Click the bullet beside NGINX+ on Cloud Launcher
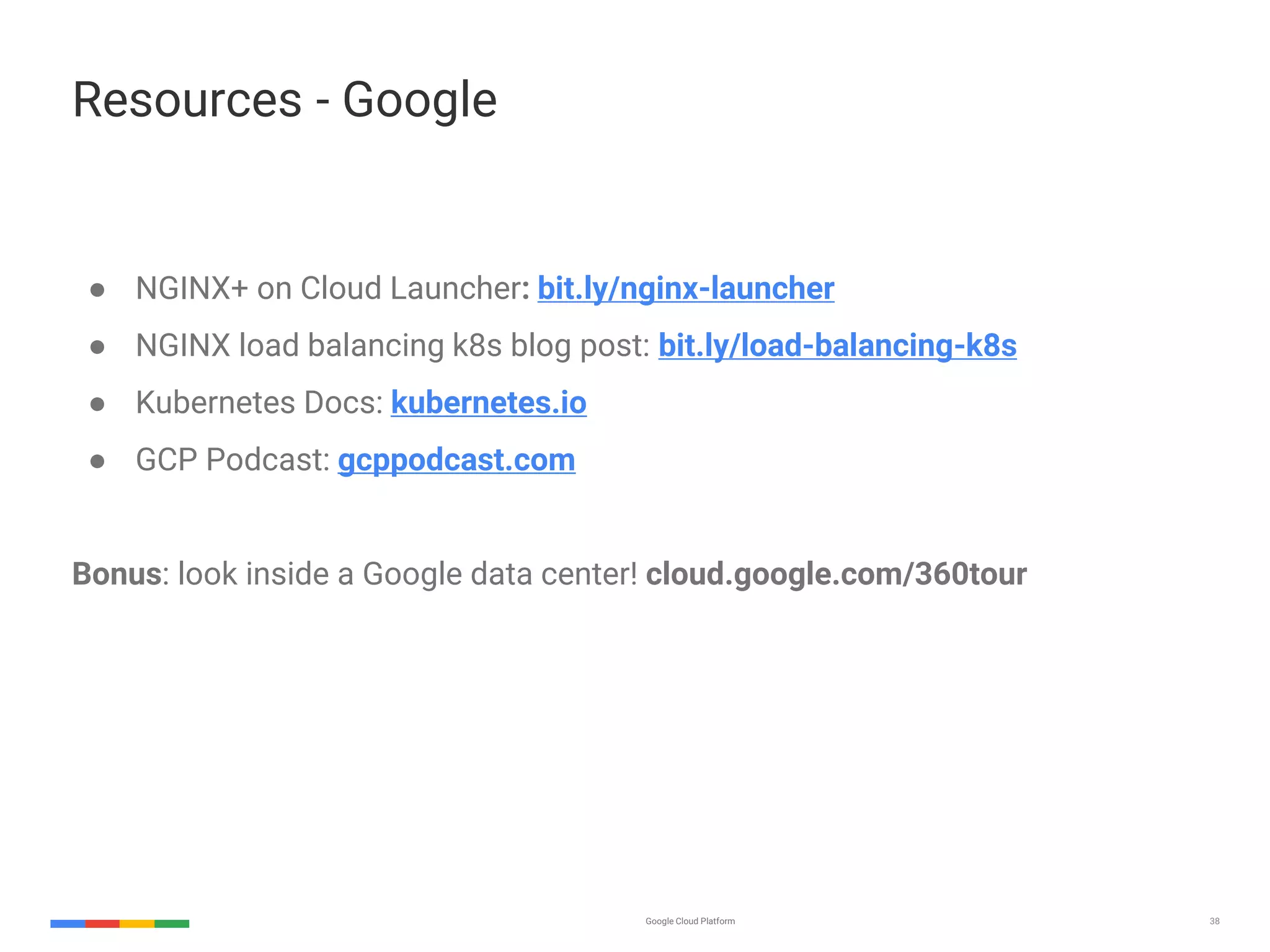 pos(97,290)
